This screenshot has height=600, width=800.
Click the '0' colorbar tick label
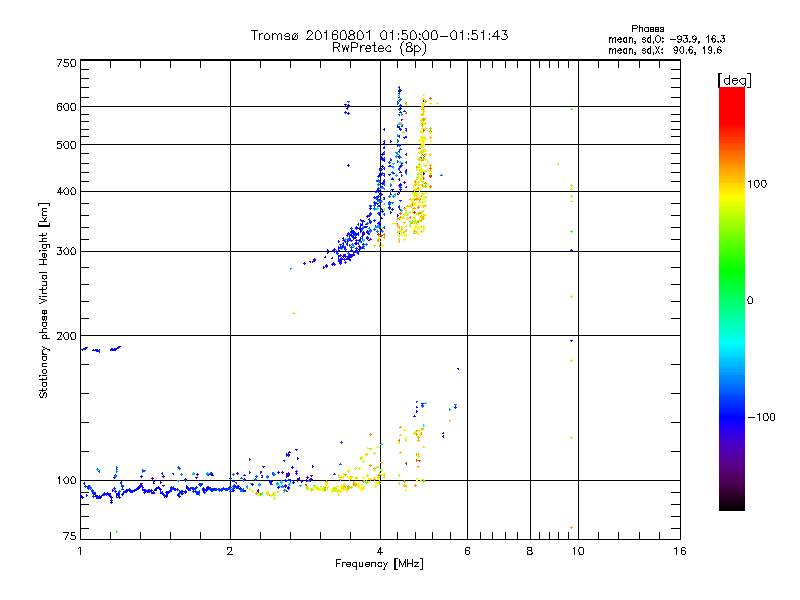coord(750,301)
